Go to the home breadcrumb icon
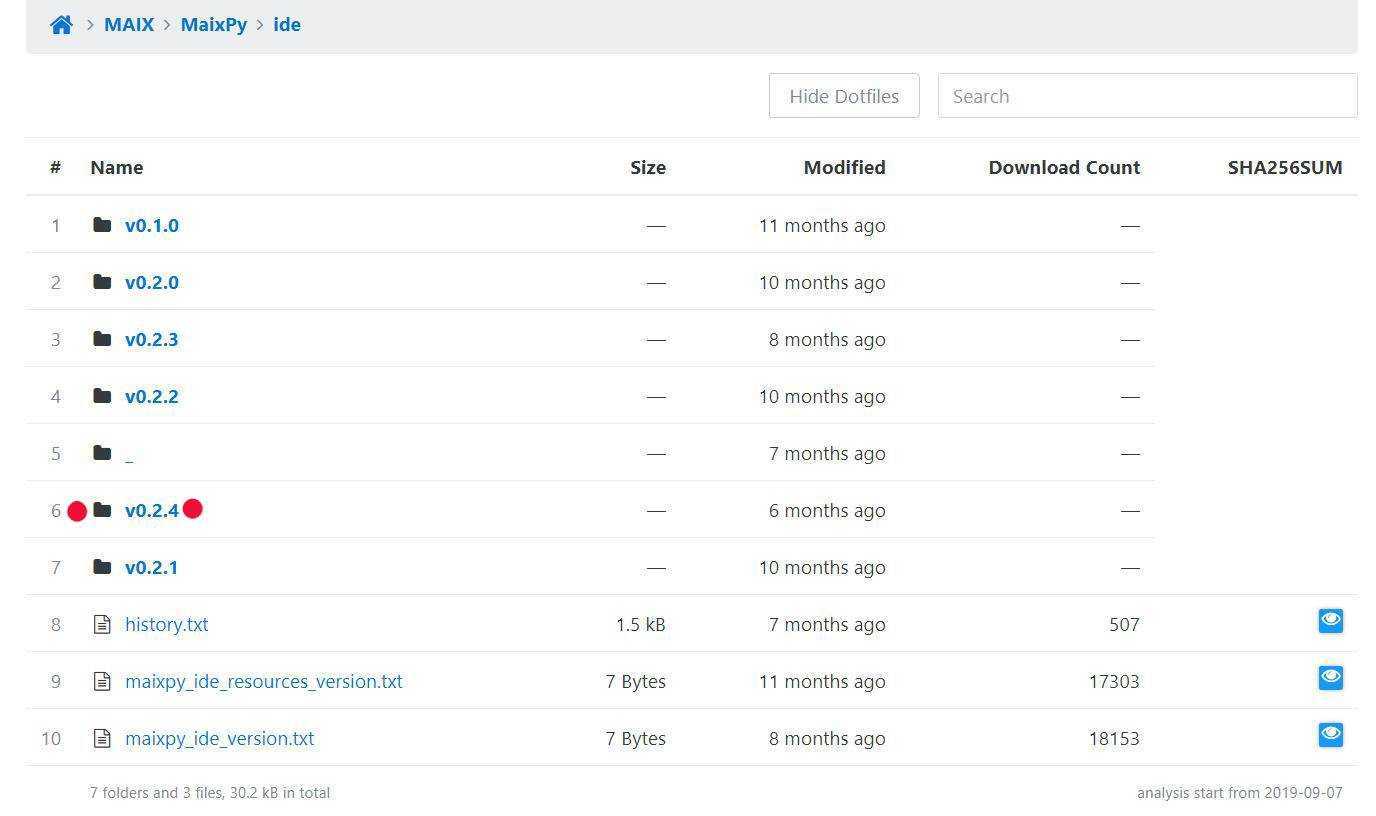This screenshot has width=1376, height=816. coord(61,25)
